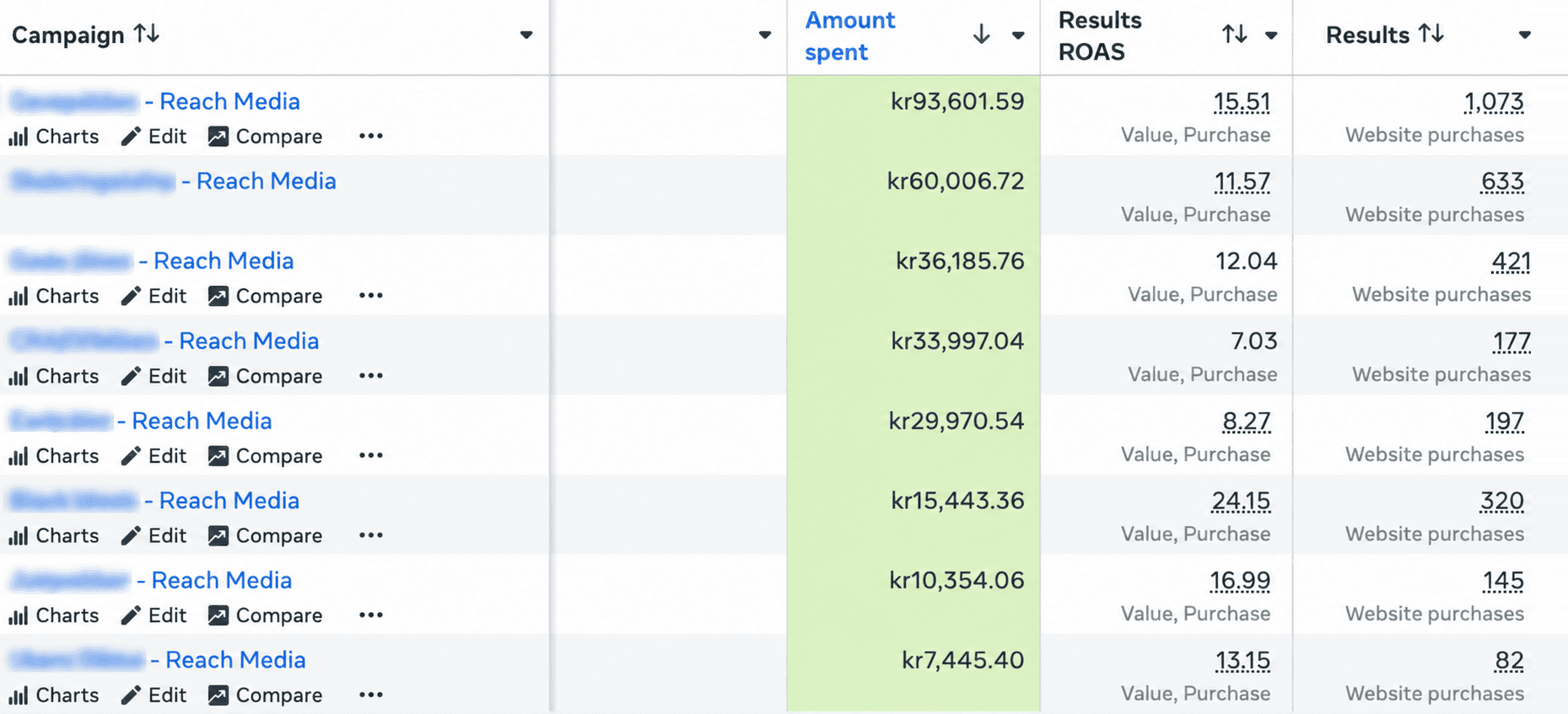The height and width of the screenshot is (714, 1568).
Task: Click the 633 website purchases result
Action: point(1502,181)
